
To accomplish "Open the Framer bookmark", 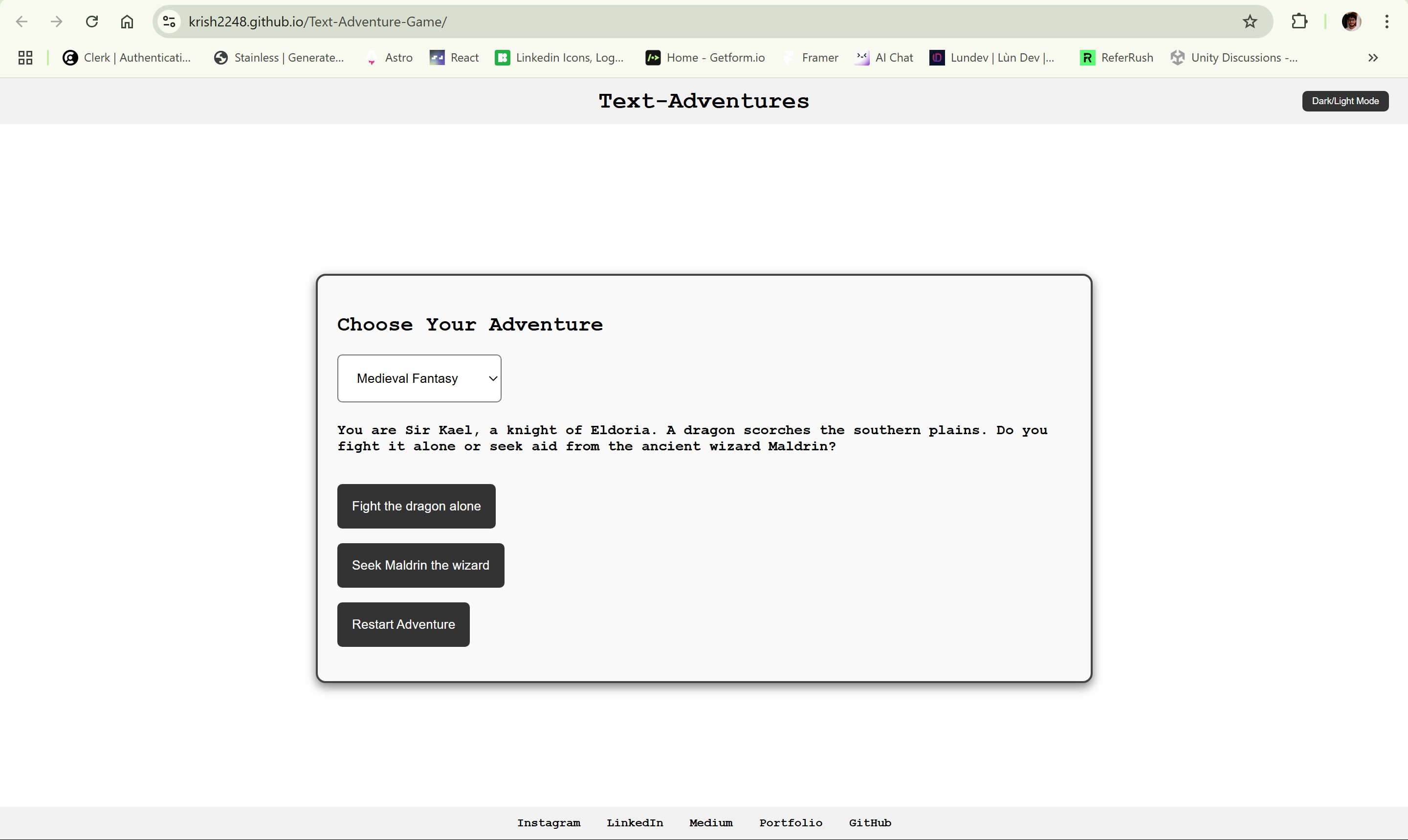I will point(811,57).
